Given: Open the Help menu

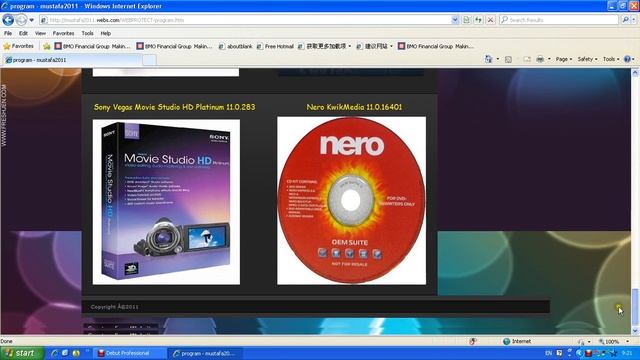Looking at the screenshot, I should point(106,33).
